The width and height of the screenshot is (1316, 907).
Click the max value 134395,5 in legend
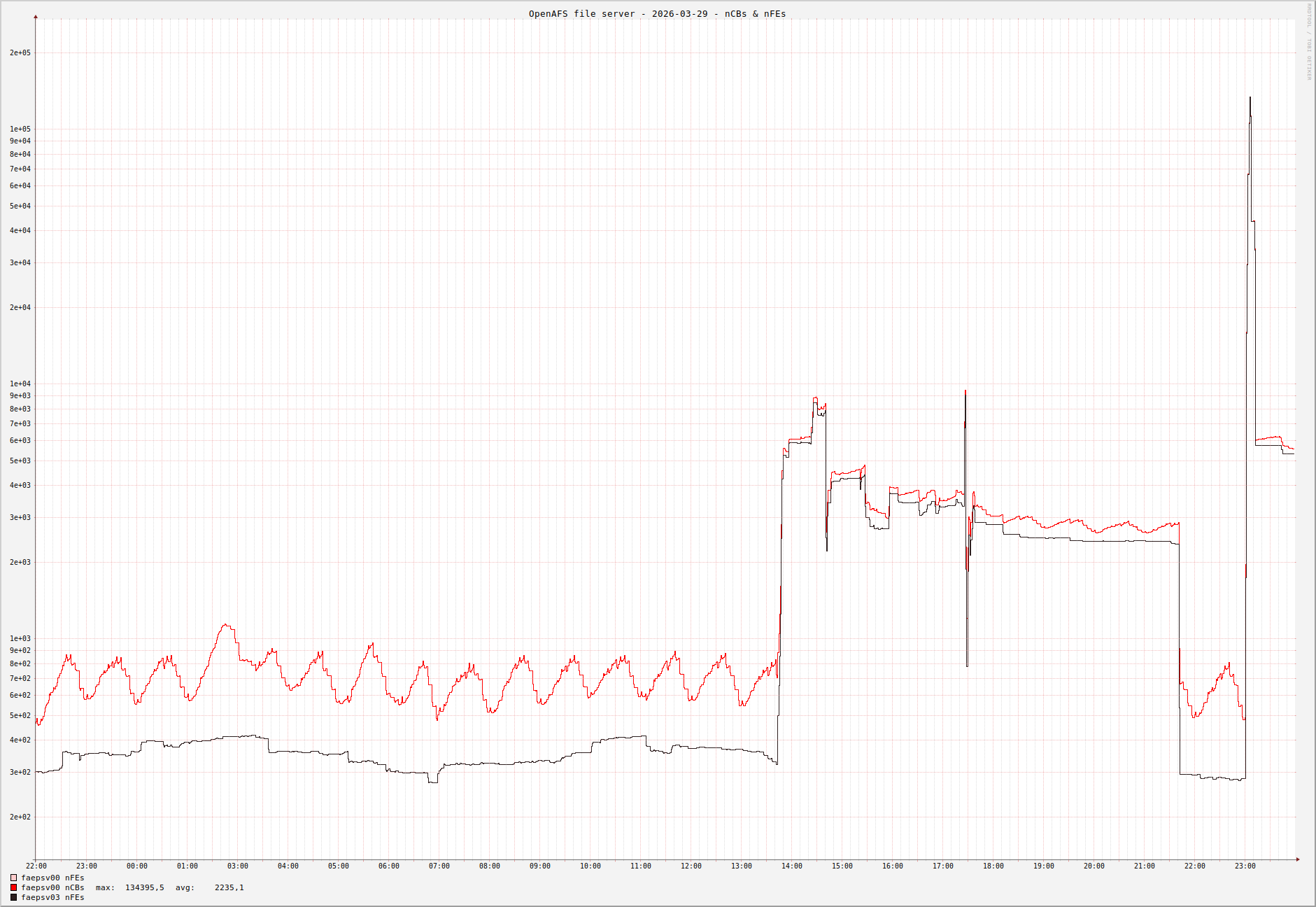point(144,887)
